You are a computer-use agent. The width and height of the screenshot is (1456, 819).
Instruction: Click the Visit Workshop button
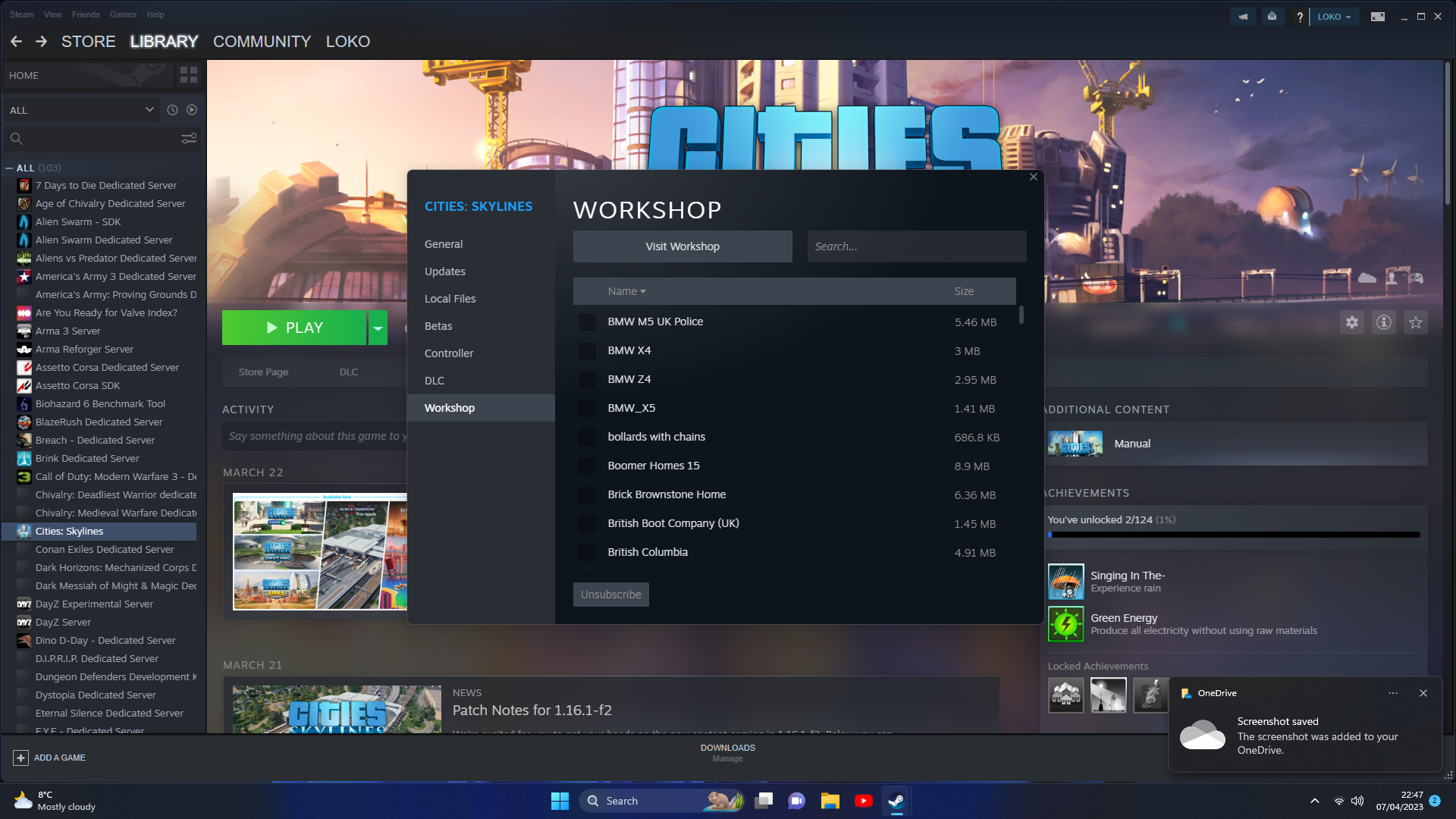[x=682, y=246]
